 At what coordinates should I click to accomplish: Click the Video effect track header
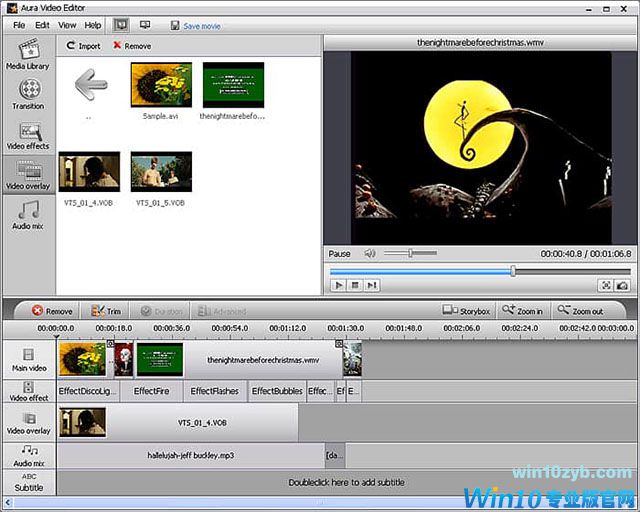pyautogui.click(x=29, y=391)
